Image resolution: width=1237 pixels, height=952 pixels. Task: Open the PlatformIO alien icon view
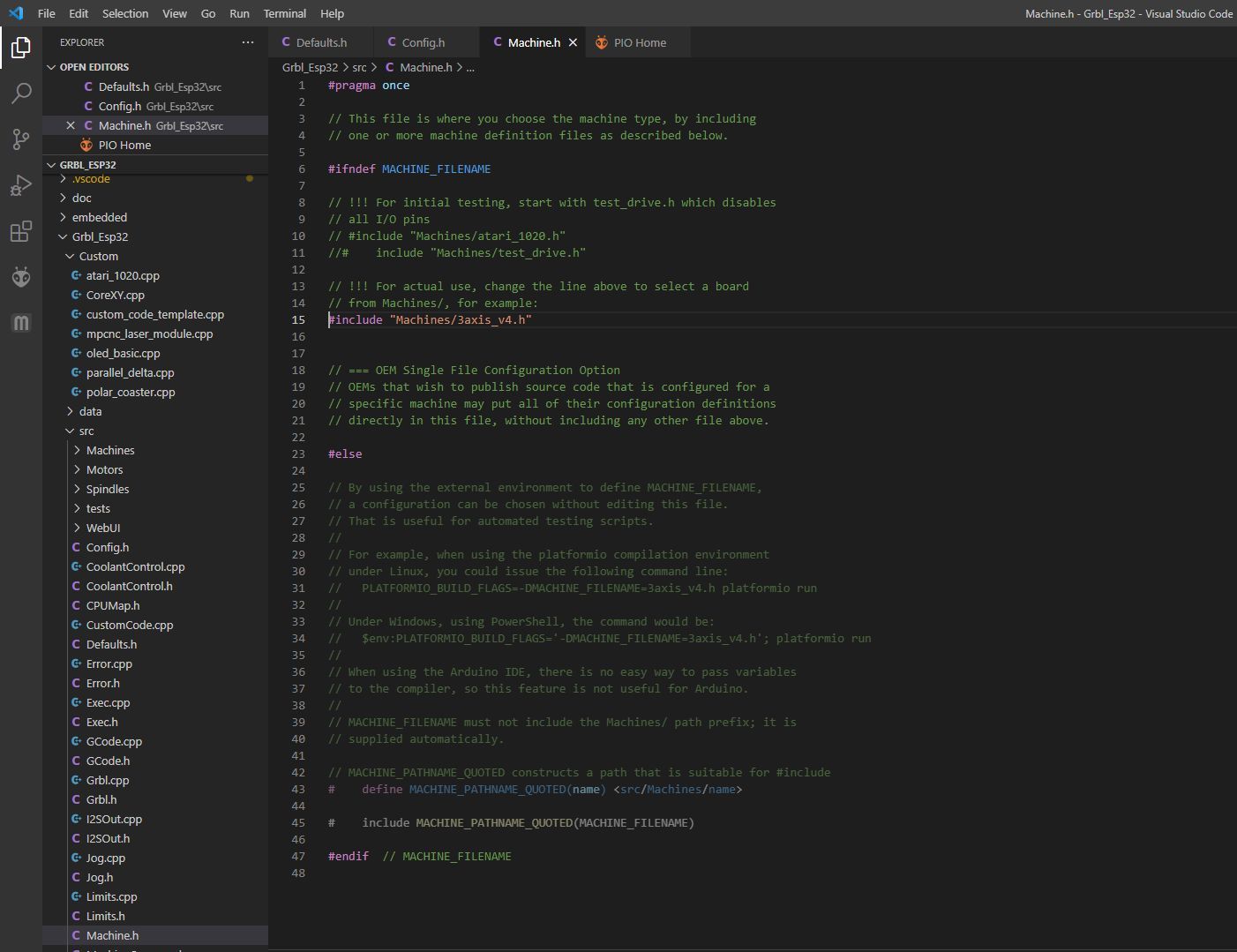[x=21, y=277]
